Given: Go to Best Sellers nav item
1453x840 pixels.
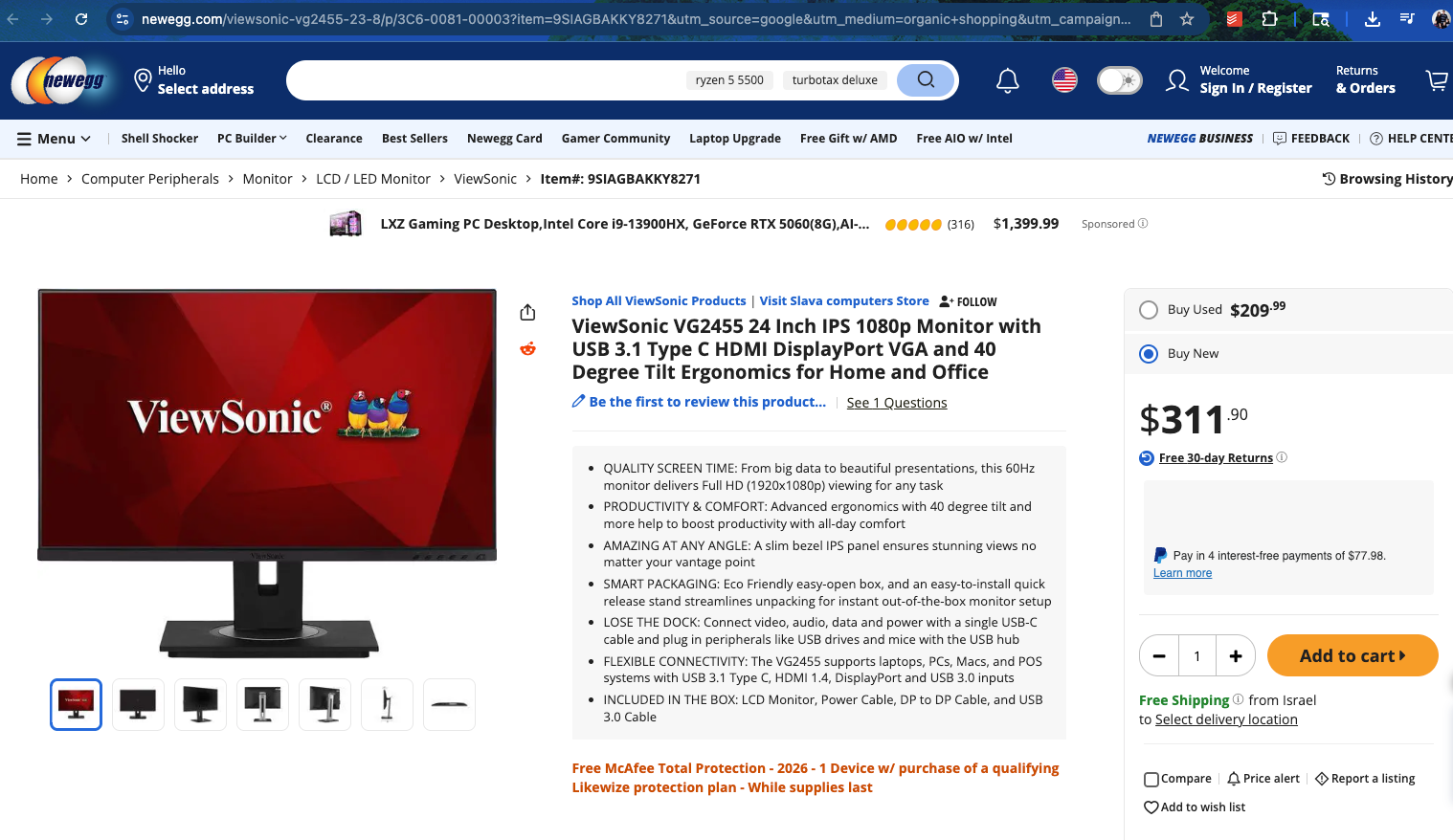Looking at the screenshot, I should tap(414, 139).
